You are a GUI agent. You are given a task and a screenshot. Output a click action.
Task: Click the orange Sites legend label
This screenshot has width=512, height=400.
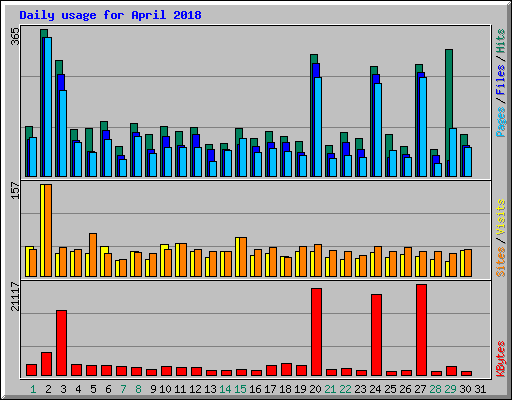(501, 262)
